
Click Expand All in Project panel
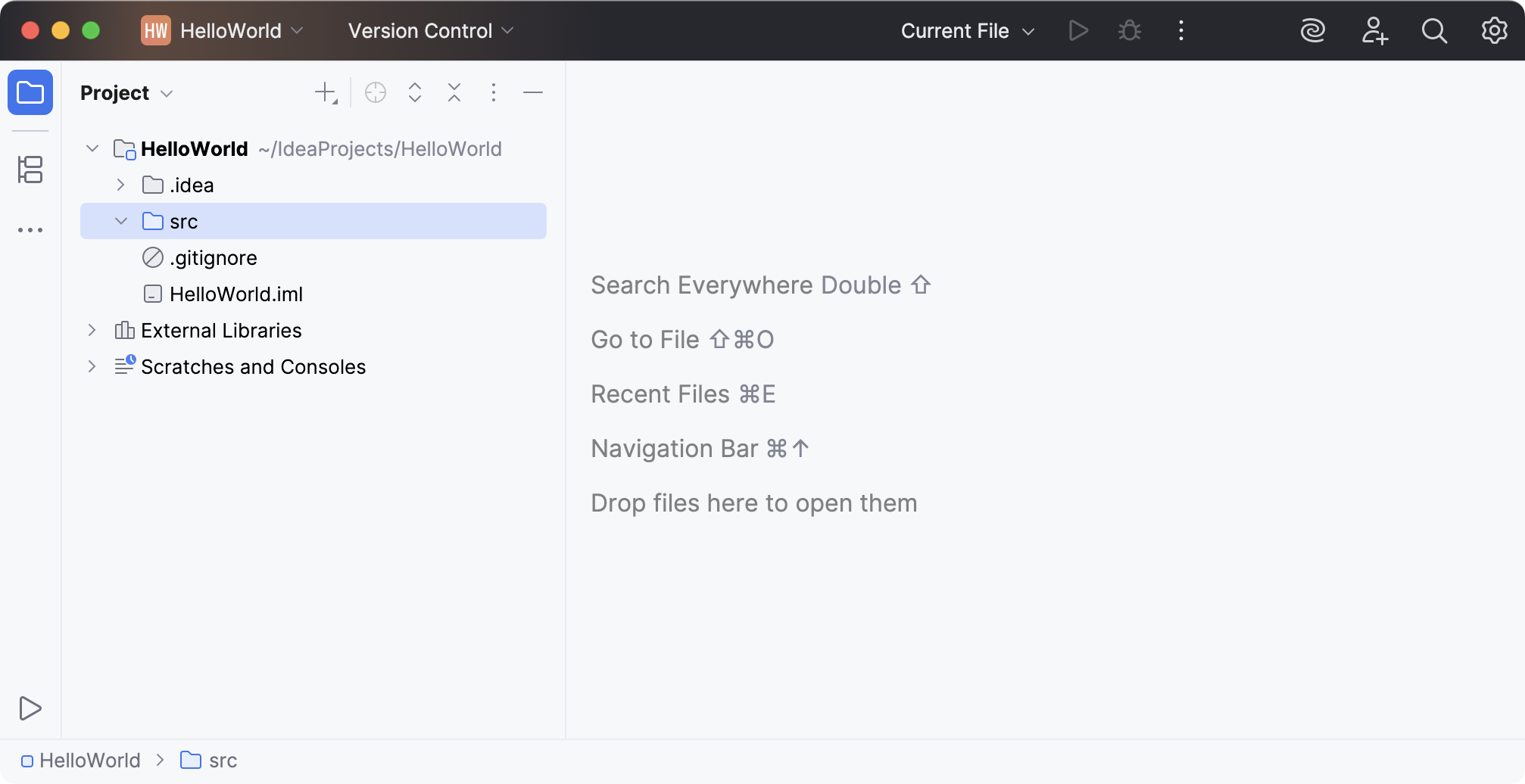tap(415, 92)
